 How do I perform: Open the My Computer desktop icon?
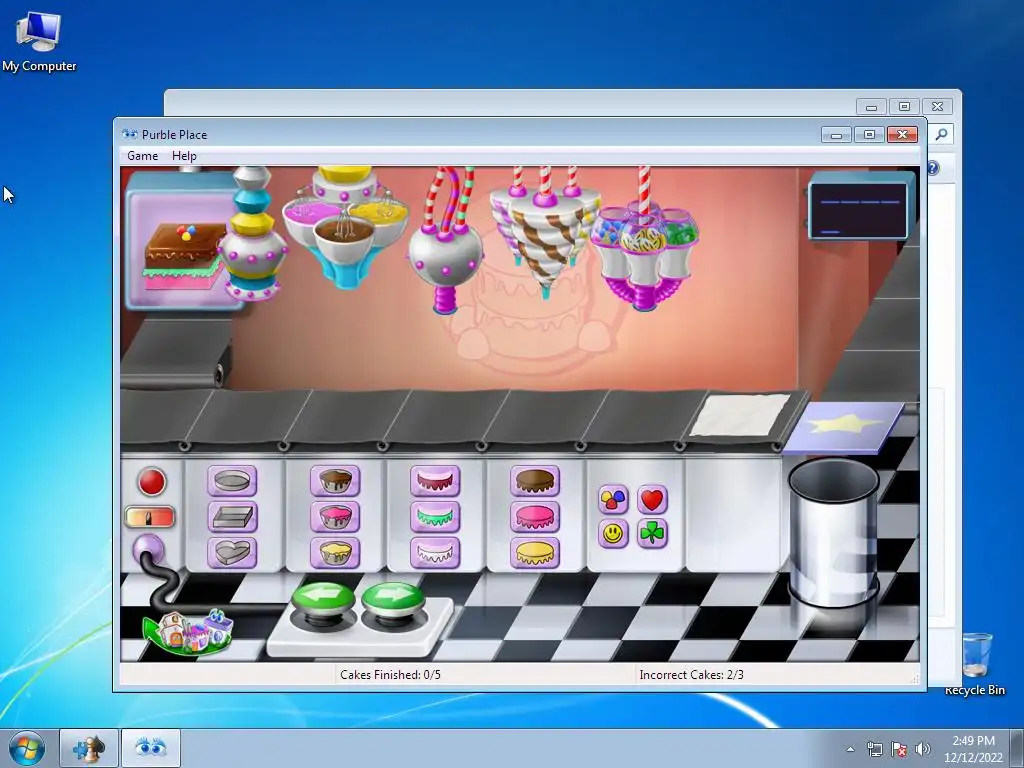(x=39, y=40)
